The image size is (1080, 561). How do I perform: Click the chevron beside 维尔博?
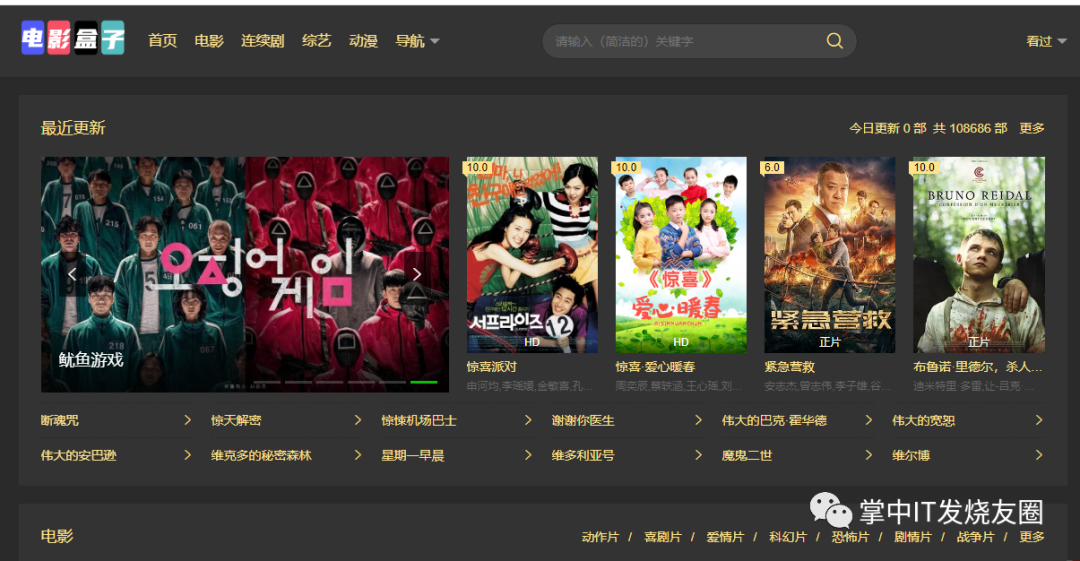(1039, 456)
